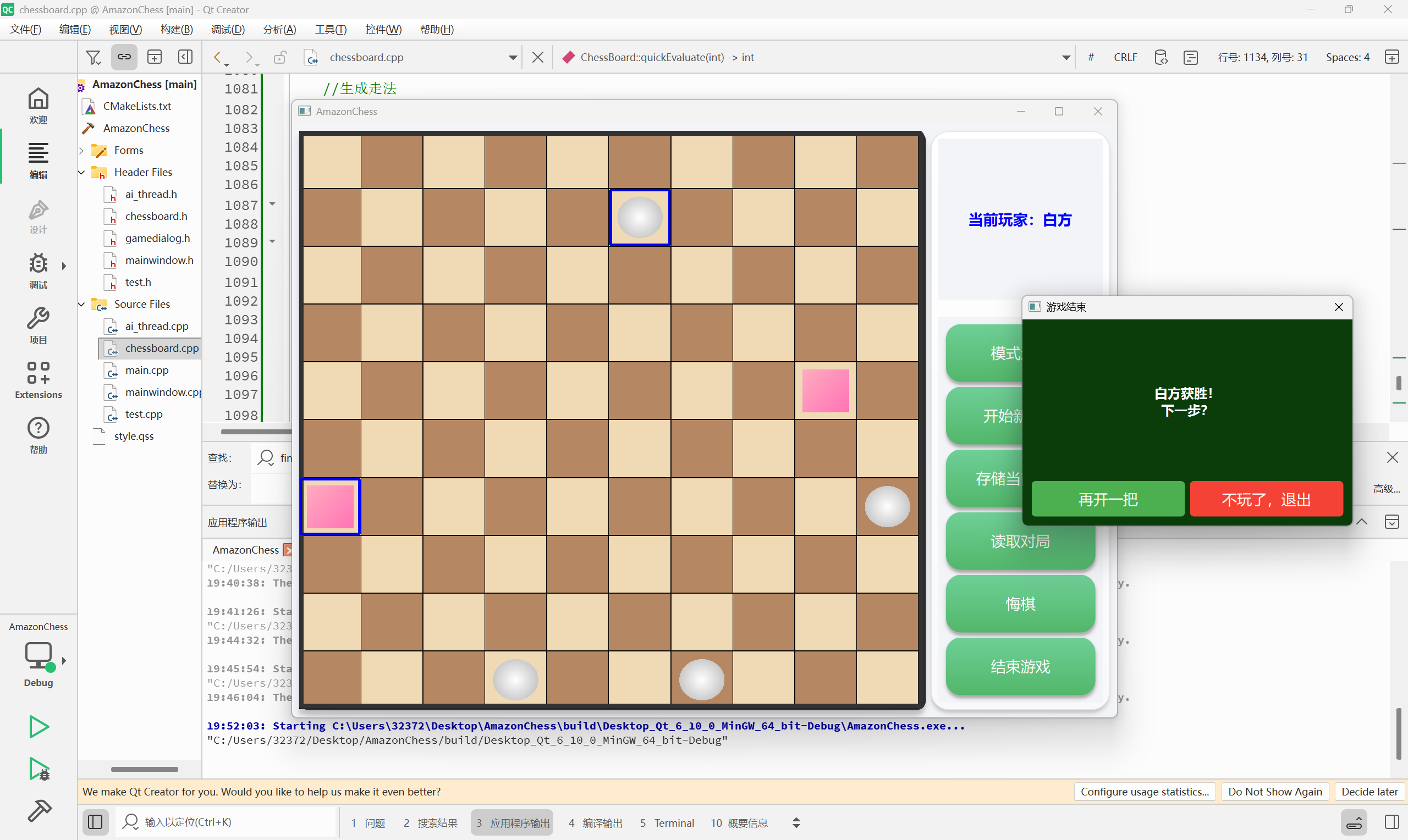
Task: Click the green 再开一把 button
Action: pos(1107,499)
